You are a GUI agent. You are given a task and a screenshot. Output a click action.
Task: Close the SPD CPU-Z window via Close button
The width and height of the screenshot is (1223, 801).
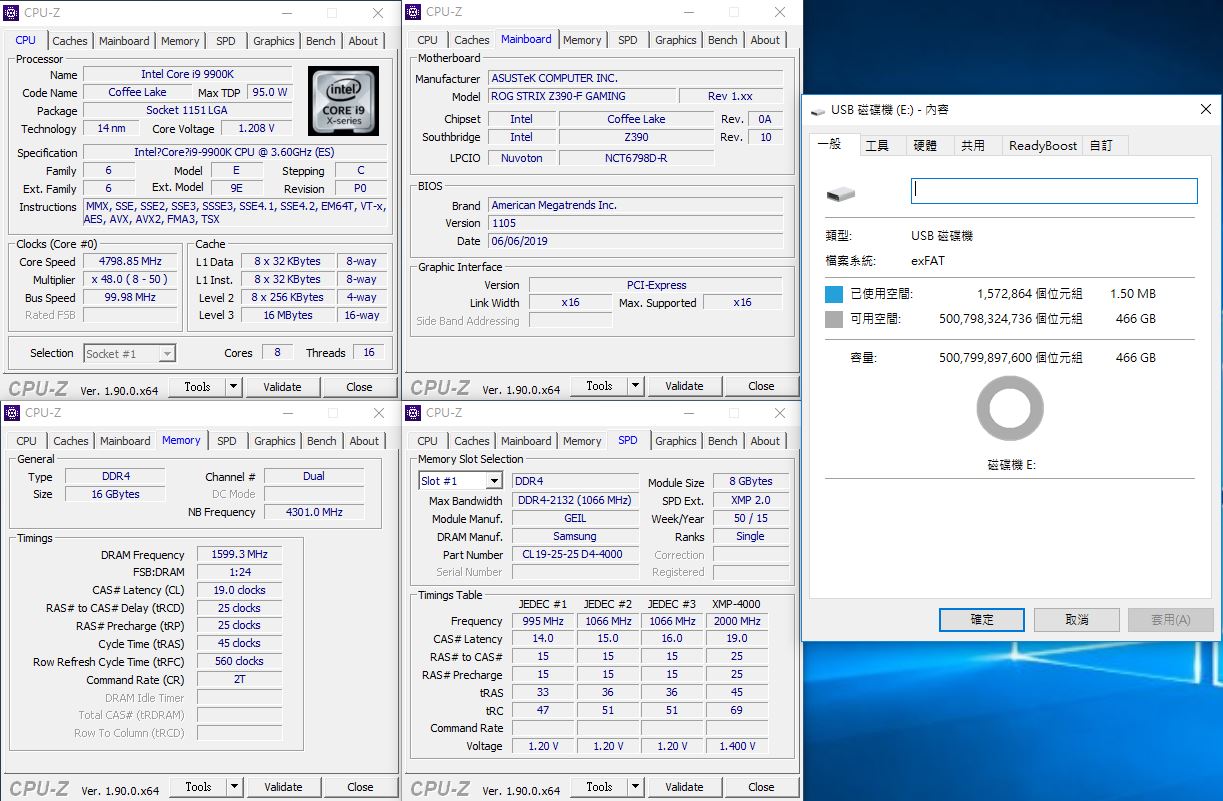click(761, 787)
